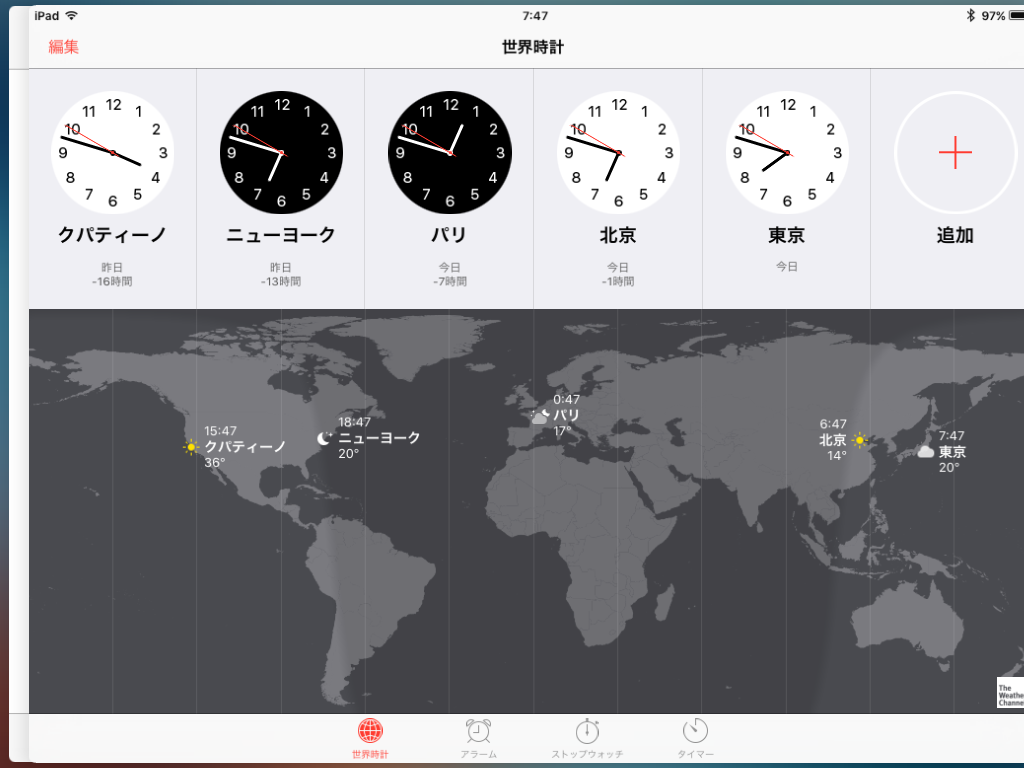Select the 北京 analog clock face

click(x=618, y=152)
